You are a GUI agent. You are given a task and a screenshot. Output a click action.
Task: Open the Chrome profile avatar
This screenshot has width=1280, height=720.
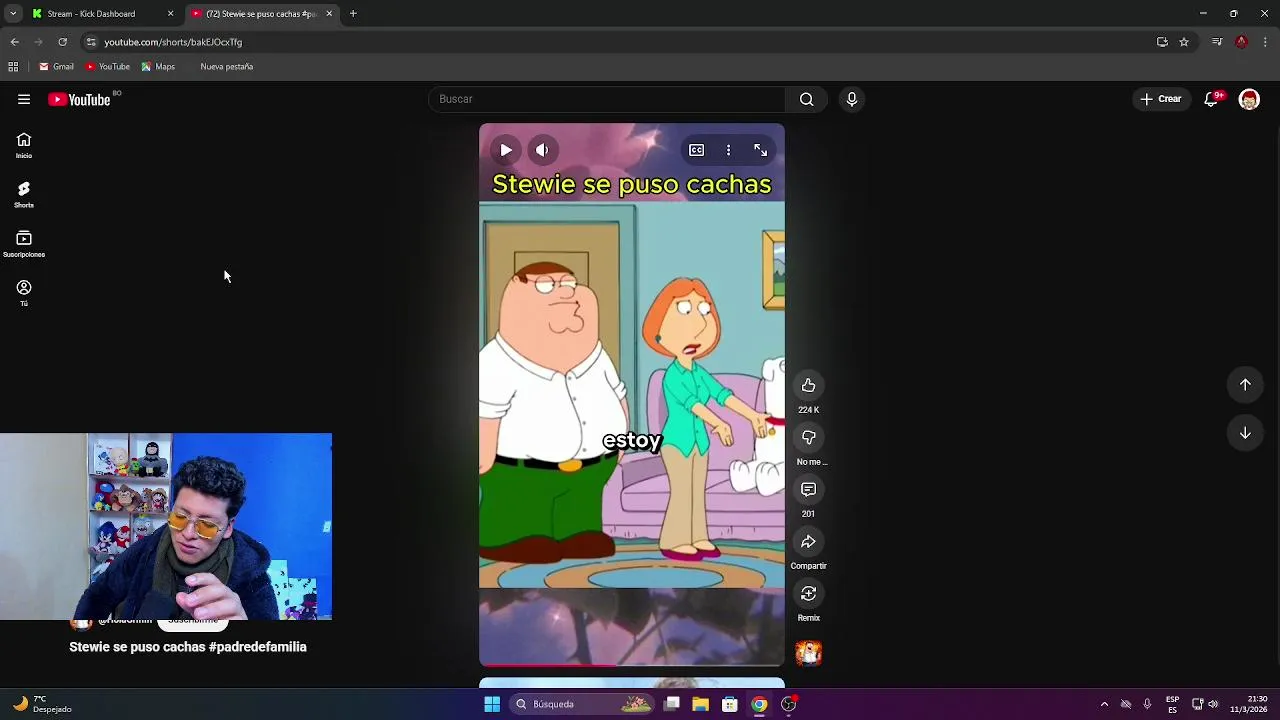coord(1241,42)
